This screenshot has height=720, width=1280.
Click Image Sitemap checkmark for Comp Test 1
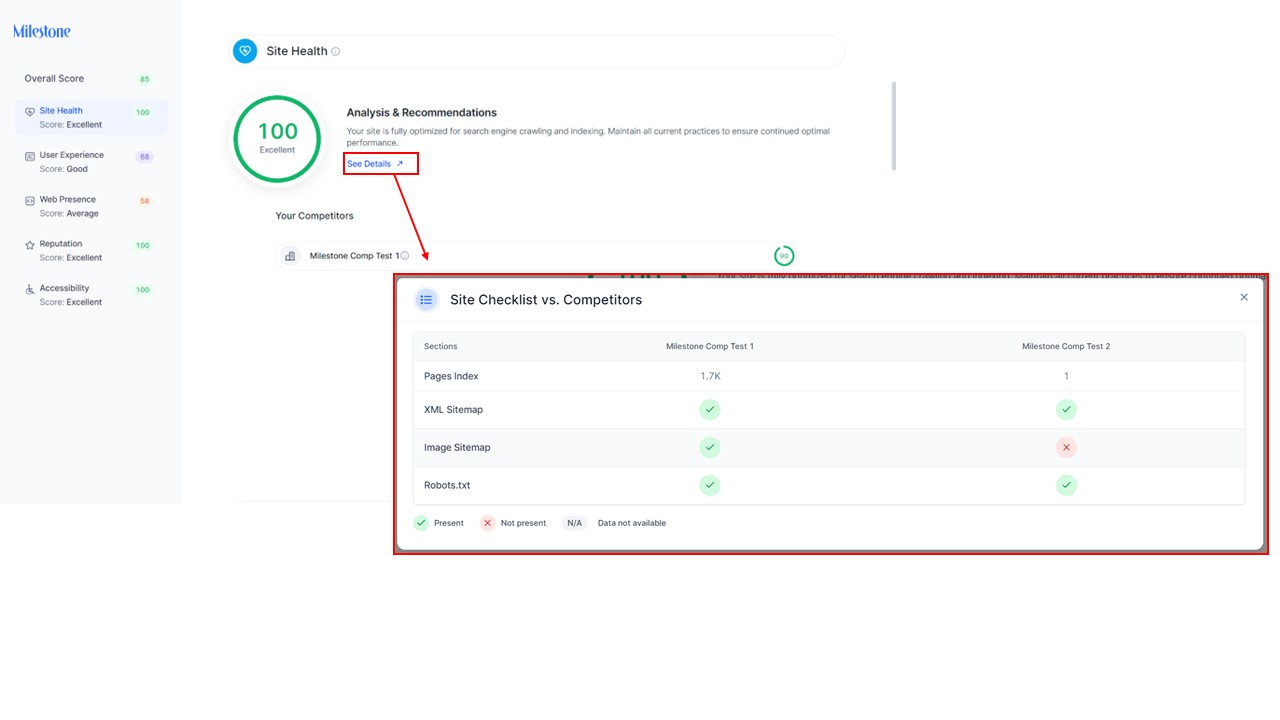click(x=710, y=447)
